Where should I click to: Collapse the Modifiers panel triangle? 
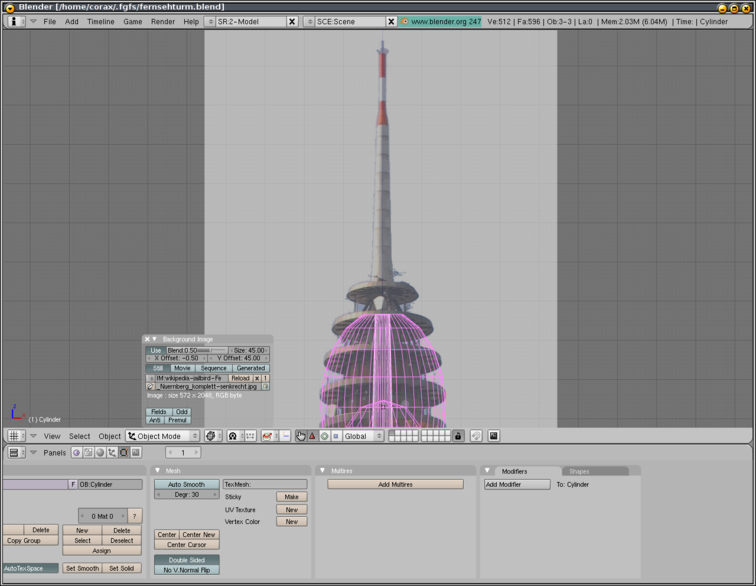(x=487, y=470)
